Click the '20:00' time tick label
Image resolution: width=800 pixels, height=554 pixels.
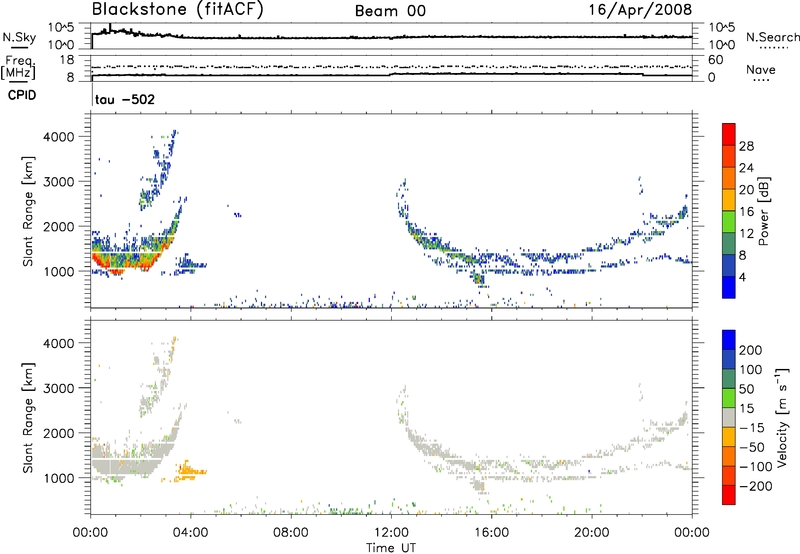591,533
